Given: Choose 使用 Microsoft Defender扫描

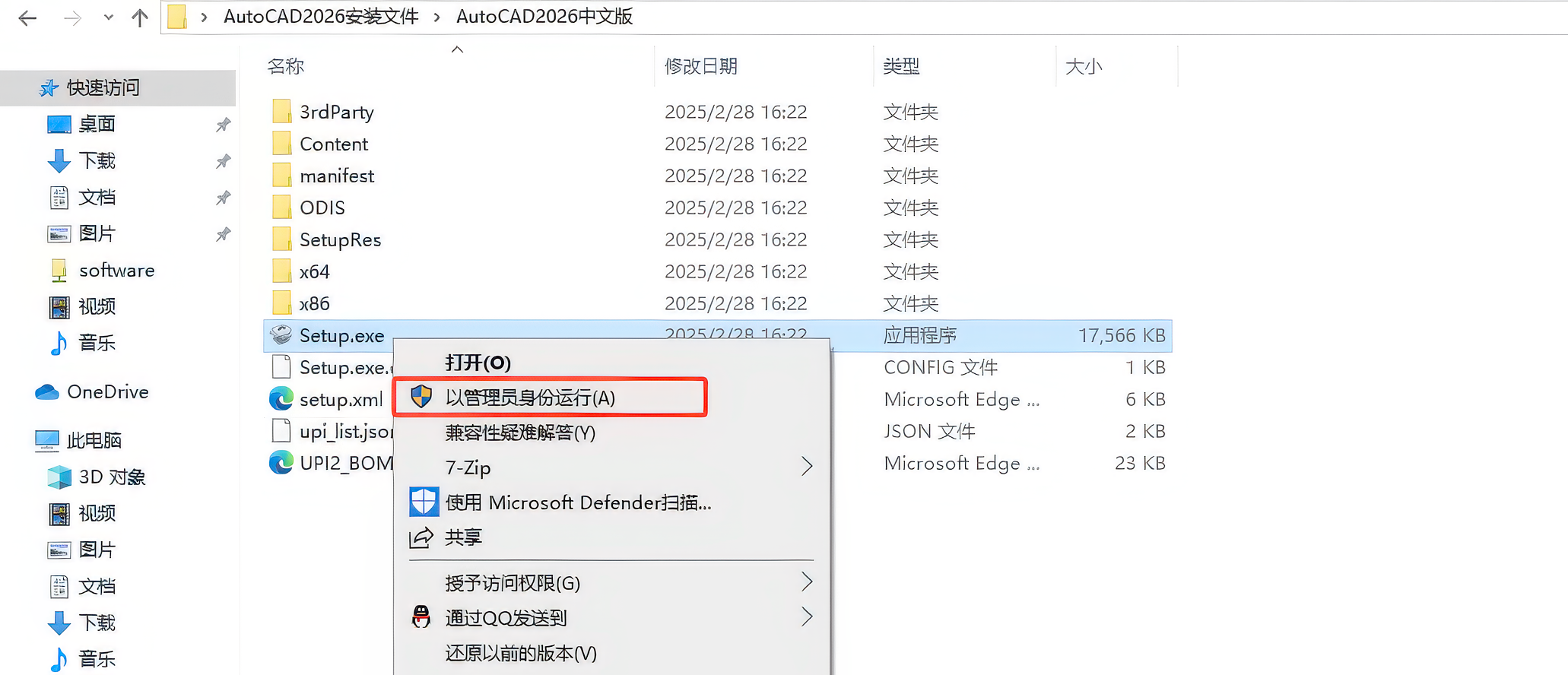Looking at the screenshot, I should click(578, 502).
